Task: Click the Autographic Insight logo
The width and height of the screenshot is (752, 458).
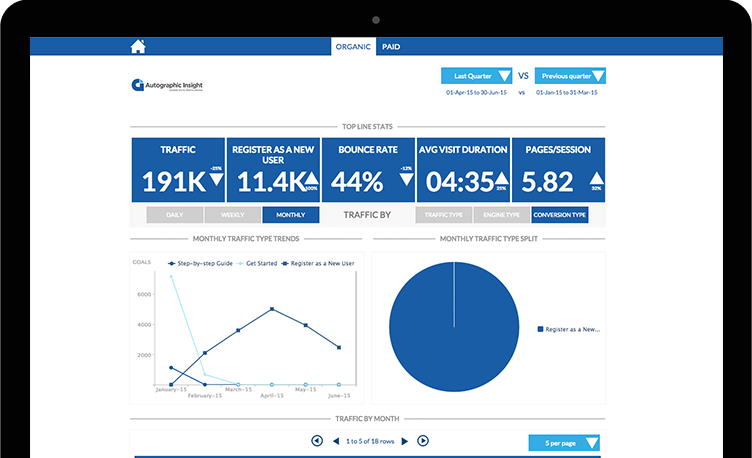Action: [167, 86]
